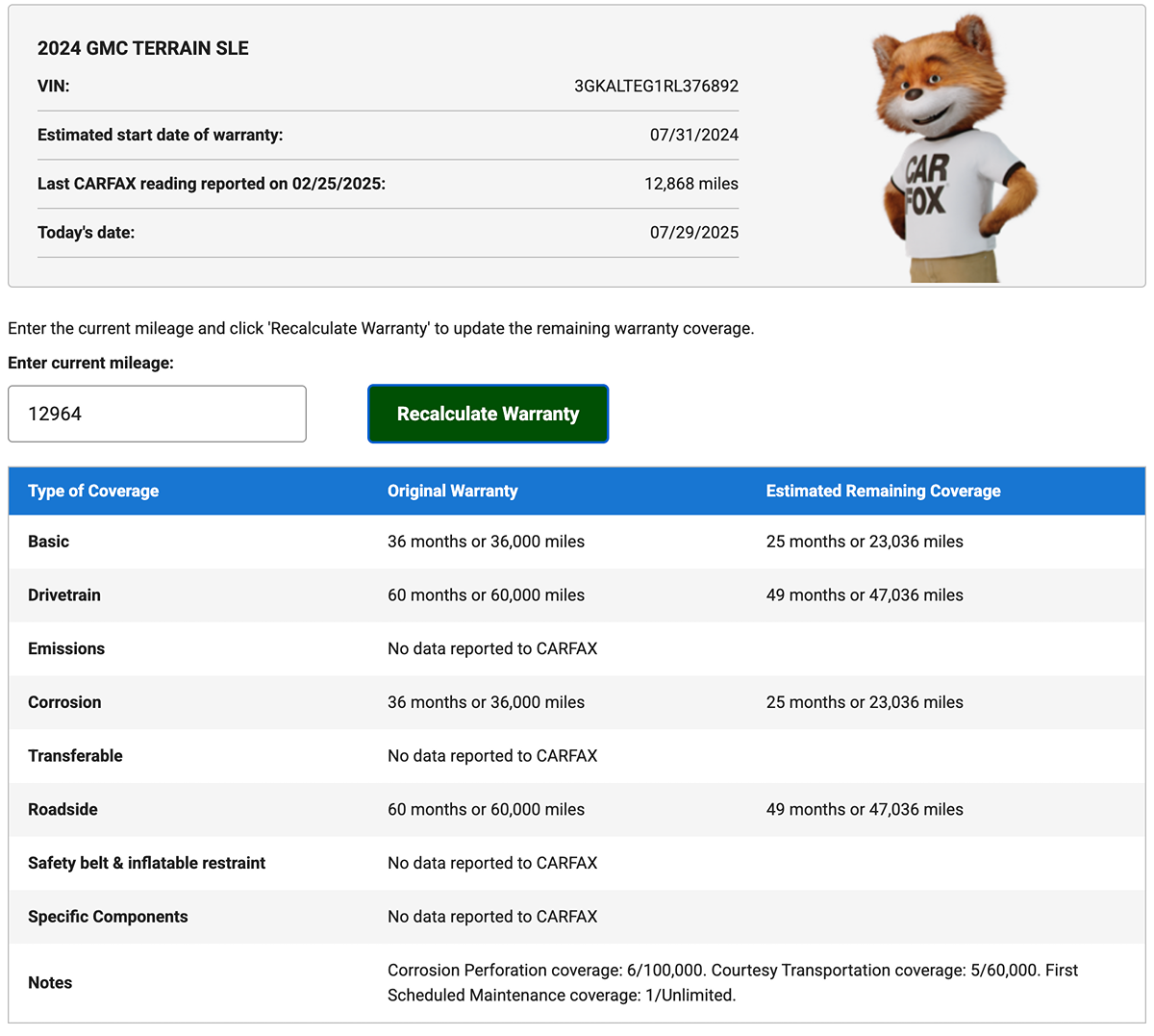1154x1036 pixels.
Task: Click the Corrosion row label
Action: tap(64, 702)
